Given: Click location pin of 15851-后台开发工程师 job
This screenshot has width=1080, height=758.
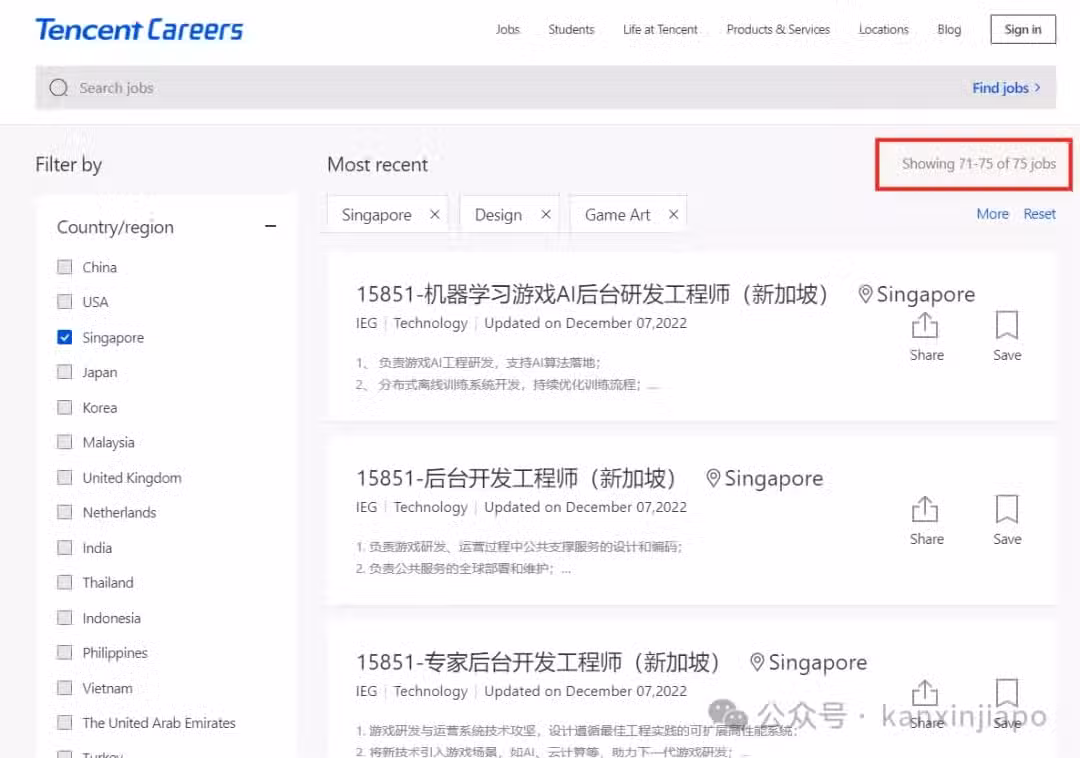Looking at the screenshot, I should [713, 478].
